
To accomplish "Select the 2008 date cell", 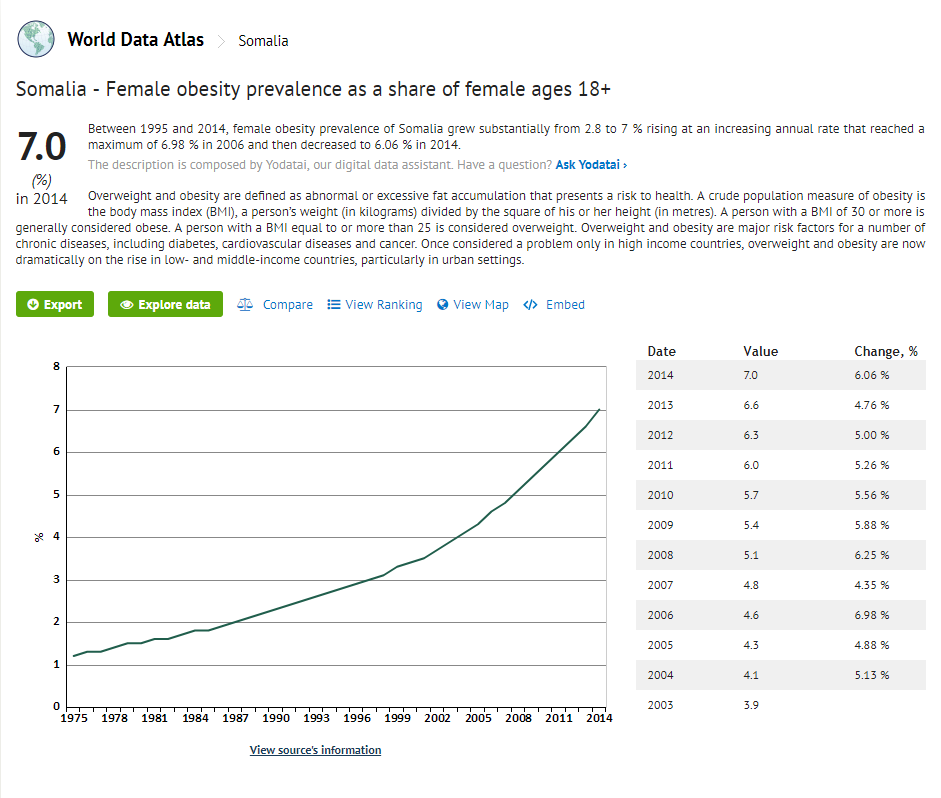I will (x=660, y=555).
